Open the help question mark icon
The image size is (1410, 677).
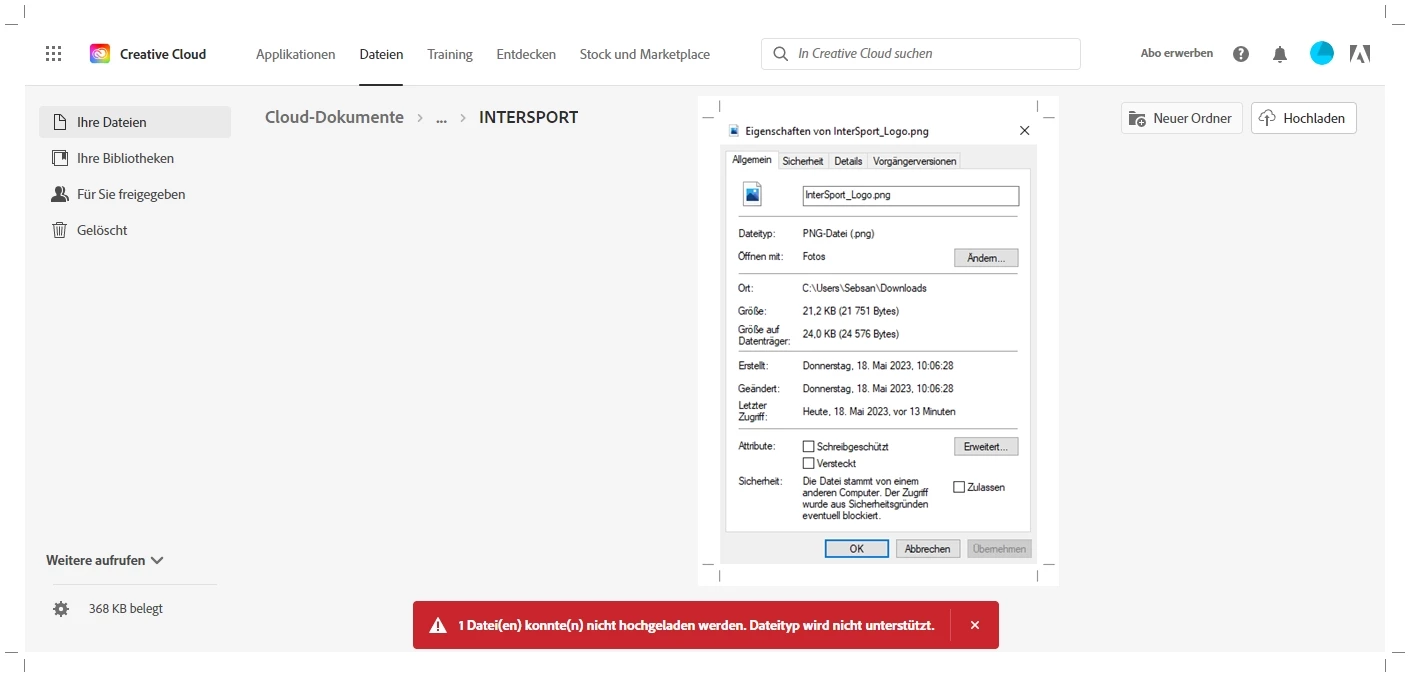click(1241, 54)
